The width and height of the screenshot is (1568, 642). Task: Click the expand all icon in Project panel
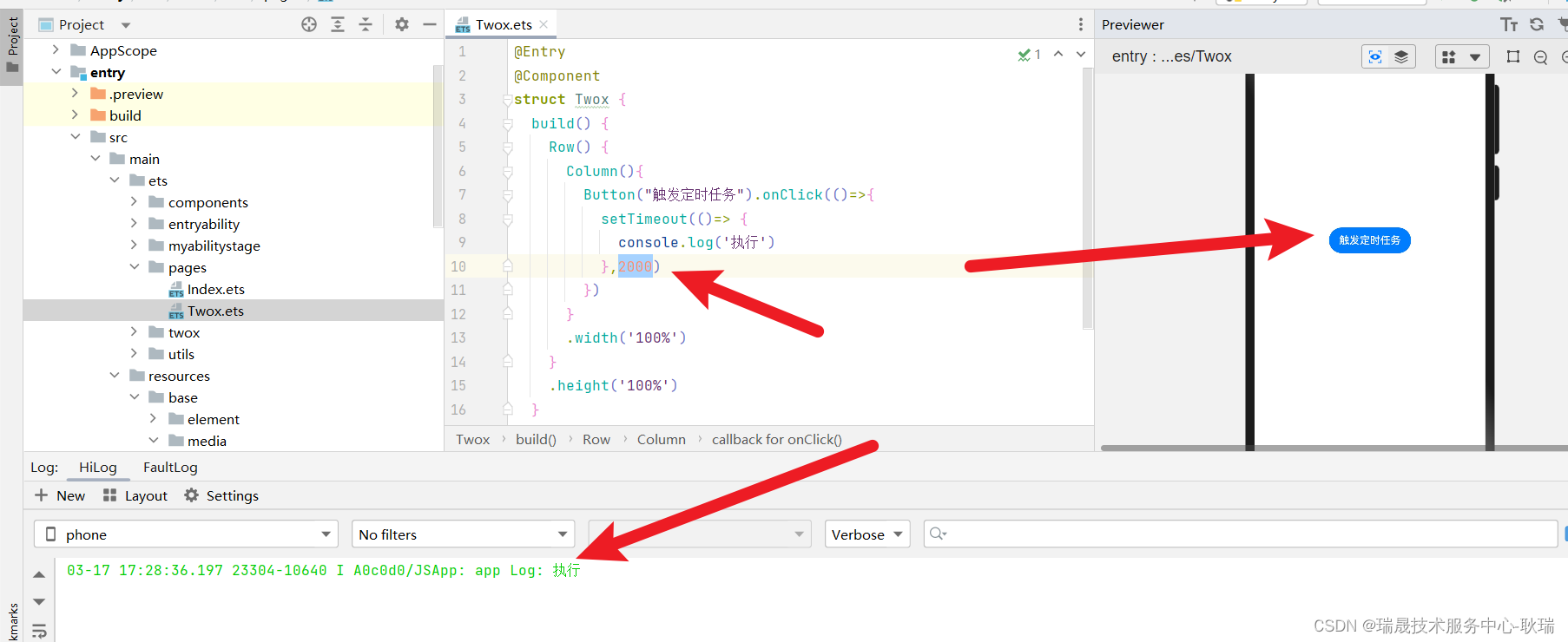tap(338, 24)
